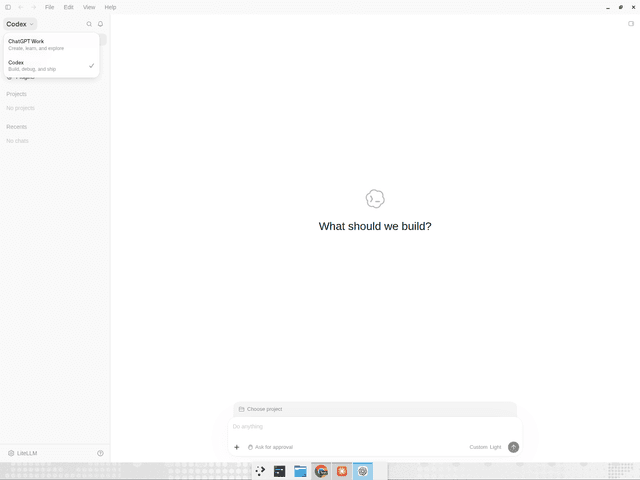Click 'What should we build?' heading
This screenshot has height=480, width=640.
click(x=375, y=226)
